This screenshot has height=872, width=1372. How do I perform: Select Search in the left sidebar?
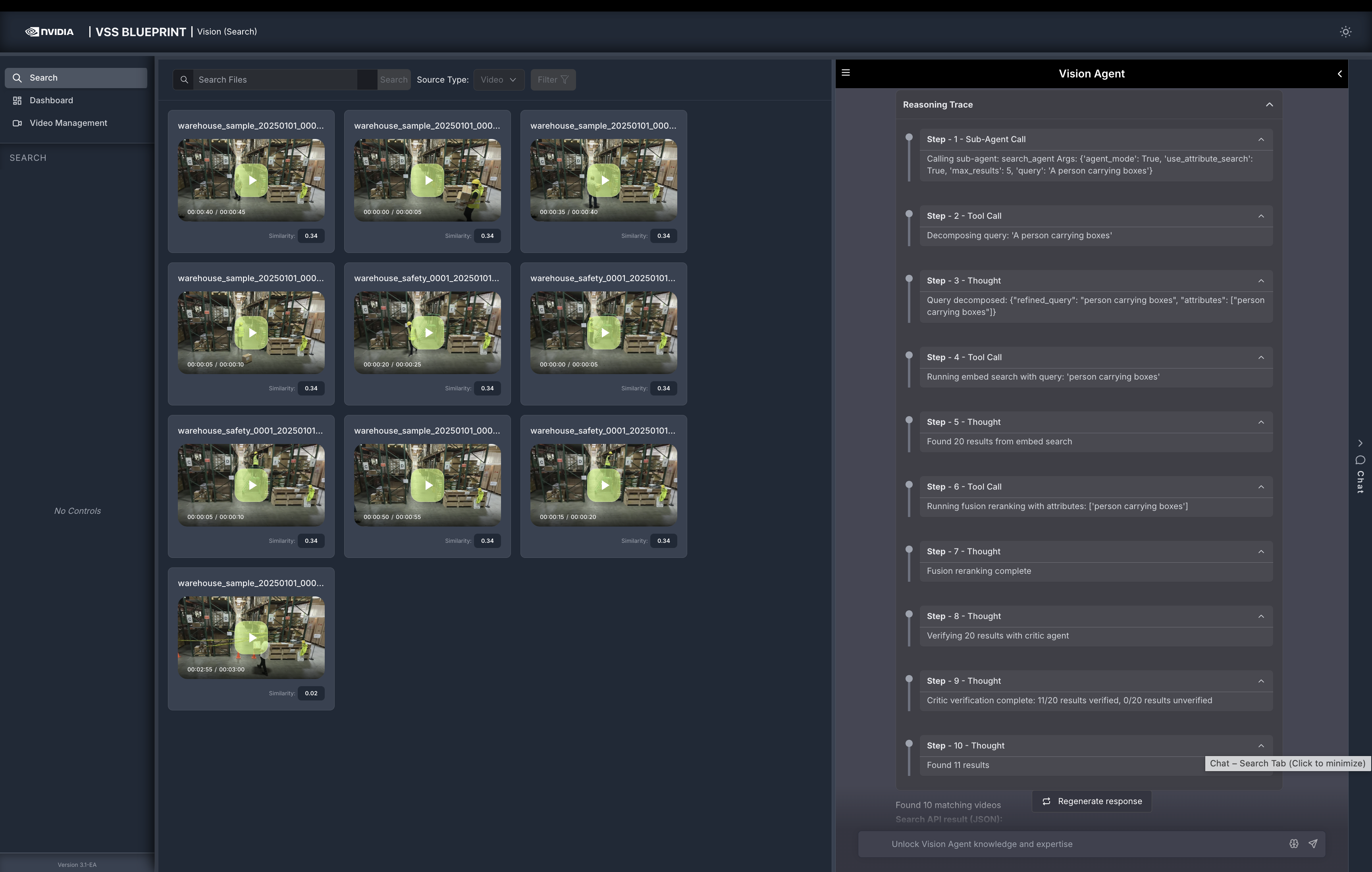76,78
